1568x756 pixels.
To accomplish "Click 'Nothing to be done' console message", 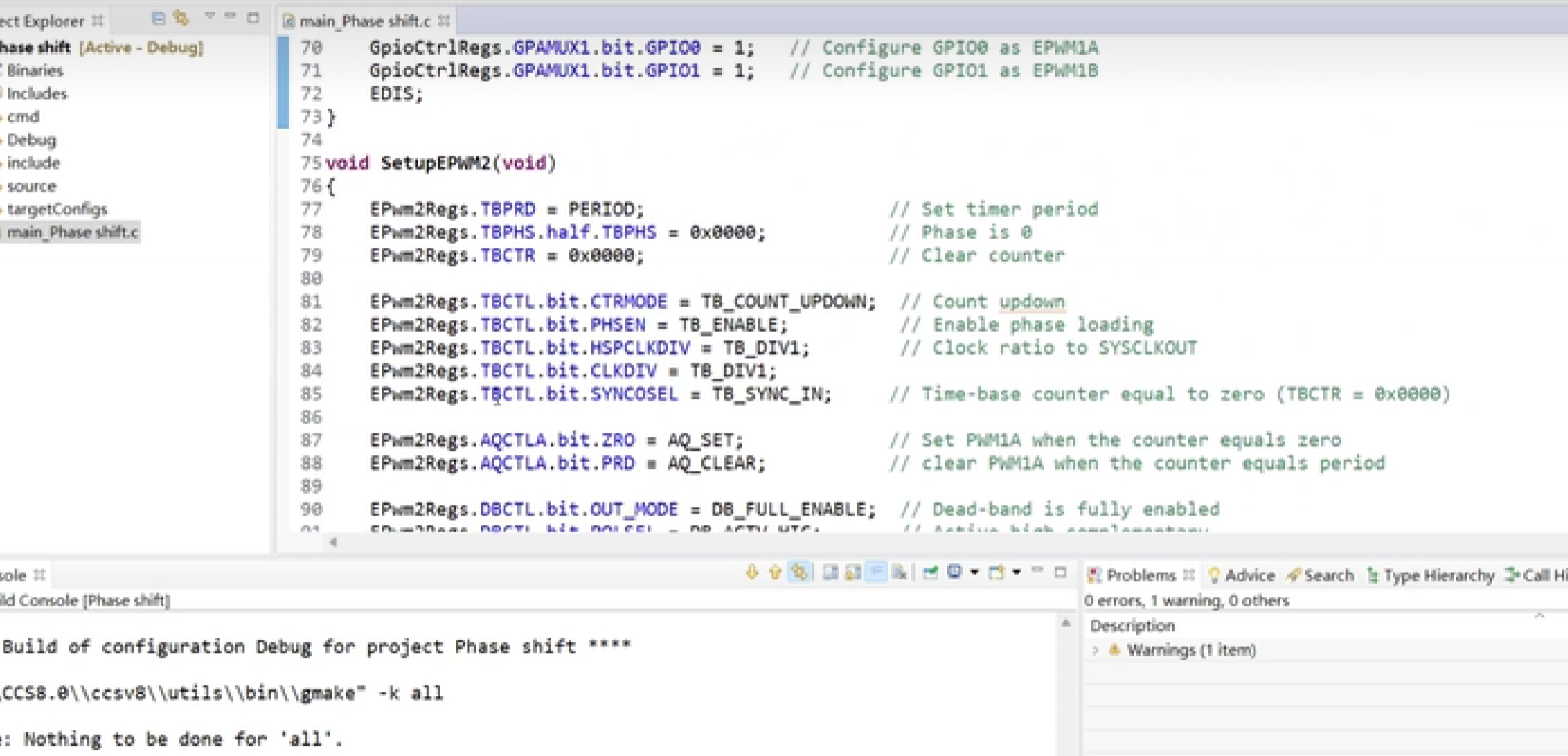I will point(182,739).
